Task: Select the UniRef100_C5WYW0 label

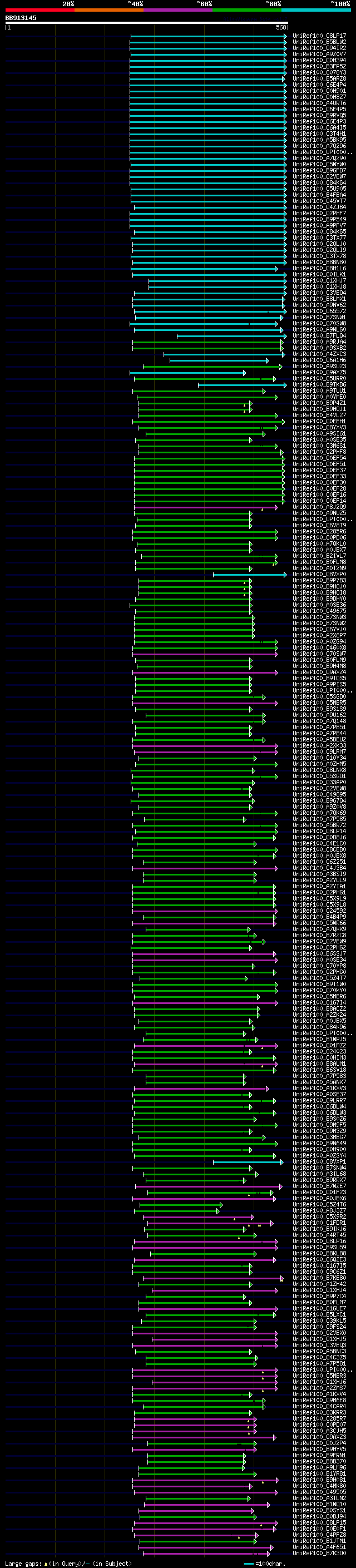Action: pyautogui.click(x=319, y=164)
